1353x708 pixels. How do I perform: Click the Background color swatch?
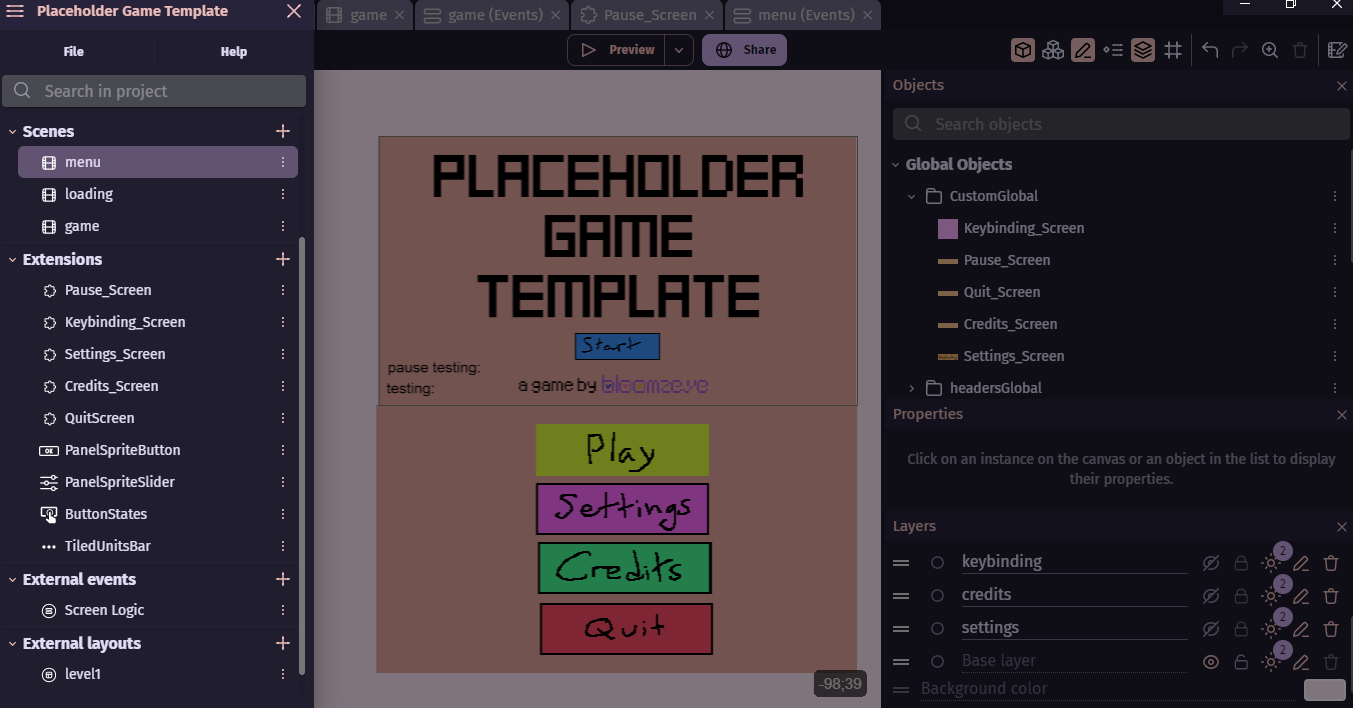point(1325,690)
